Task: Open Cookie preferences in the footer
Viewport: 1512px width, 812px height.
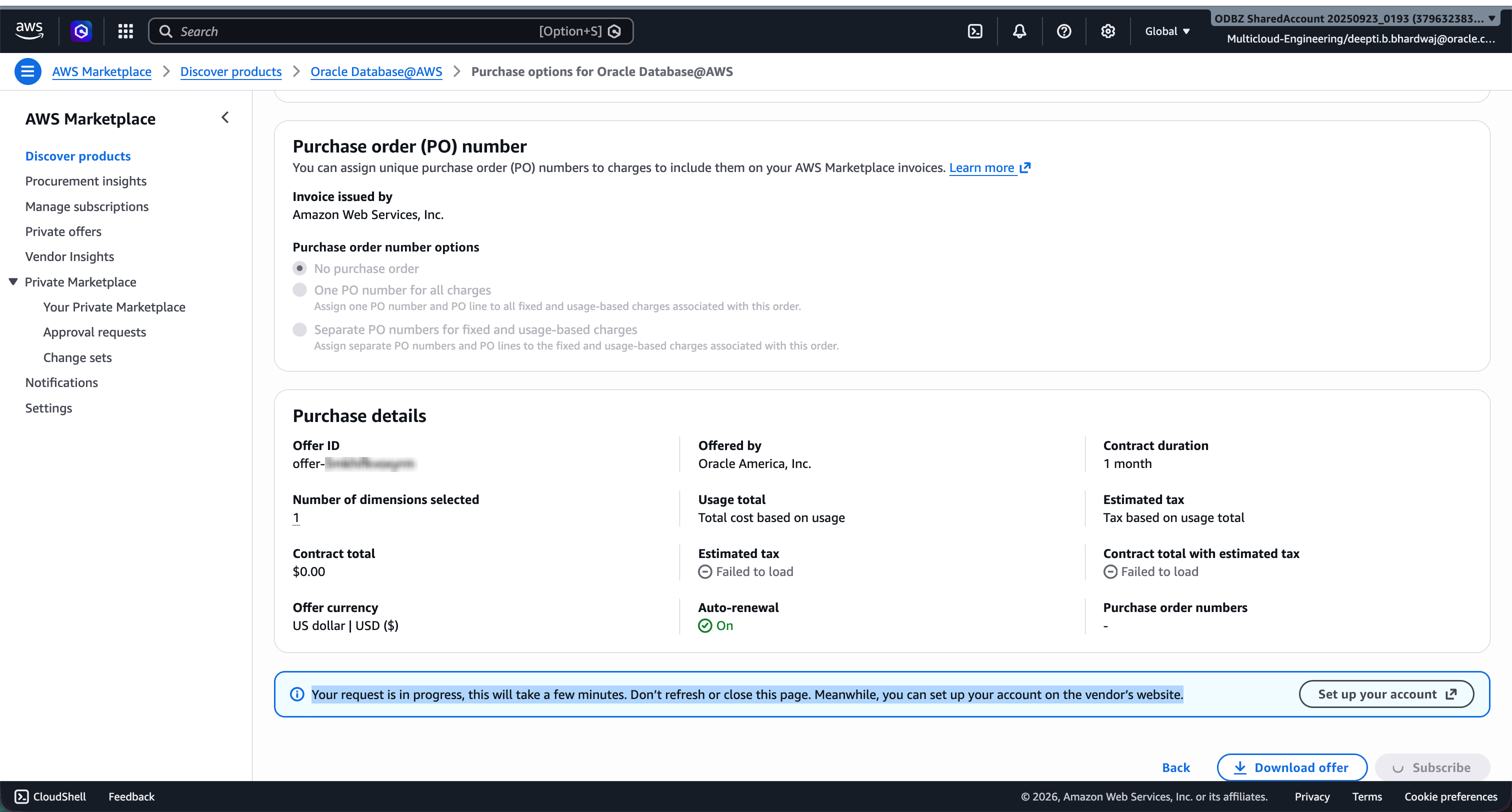Action: pos(1450,796)
